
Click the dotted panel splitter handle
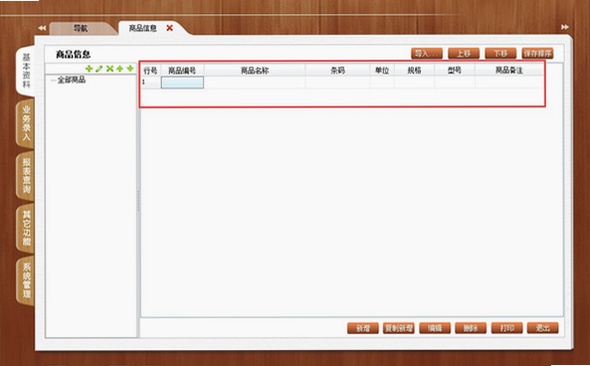(x=138, y=200)
